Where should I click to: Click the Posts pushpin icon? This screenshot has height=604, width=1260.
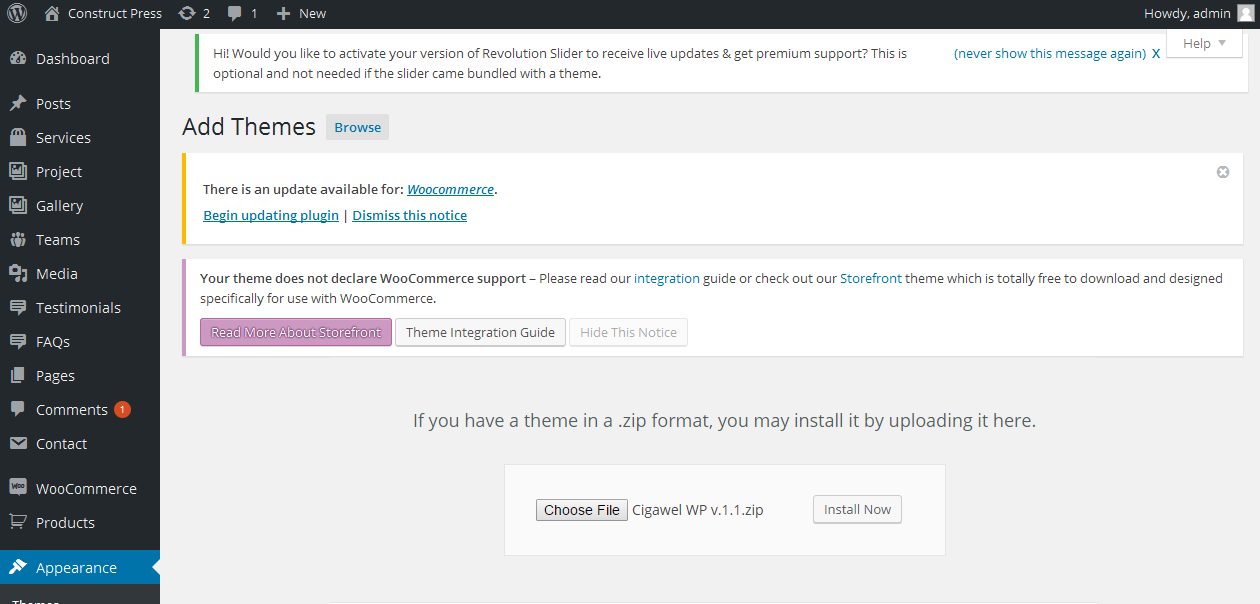click(x=18, y=104)
